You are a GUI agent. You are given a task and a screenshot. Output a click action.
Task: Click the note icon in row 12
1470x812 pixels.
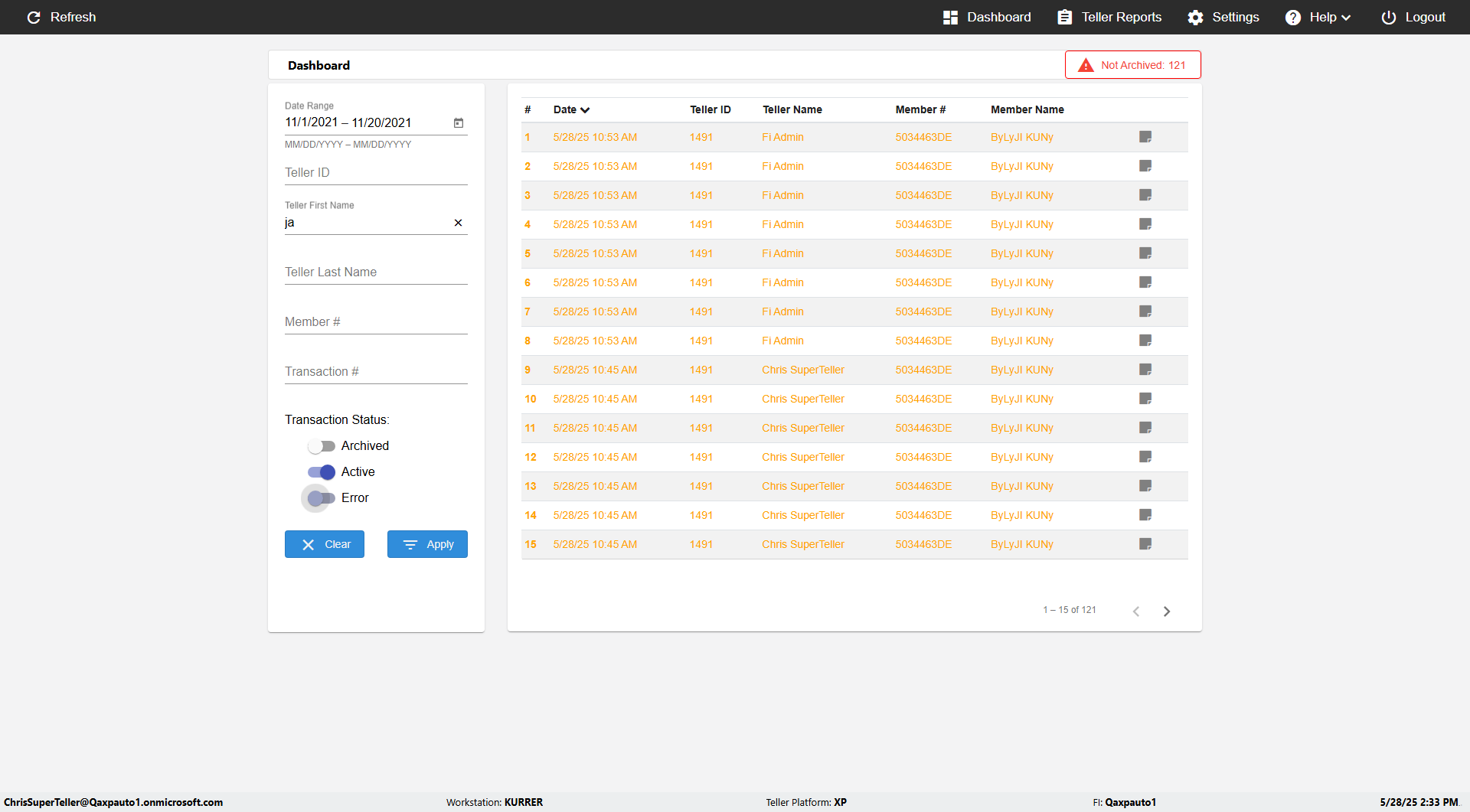(x=1145, y=457)
